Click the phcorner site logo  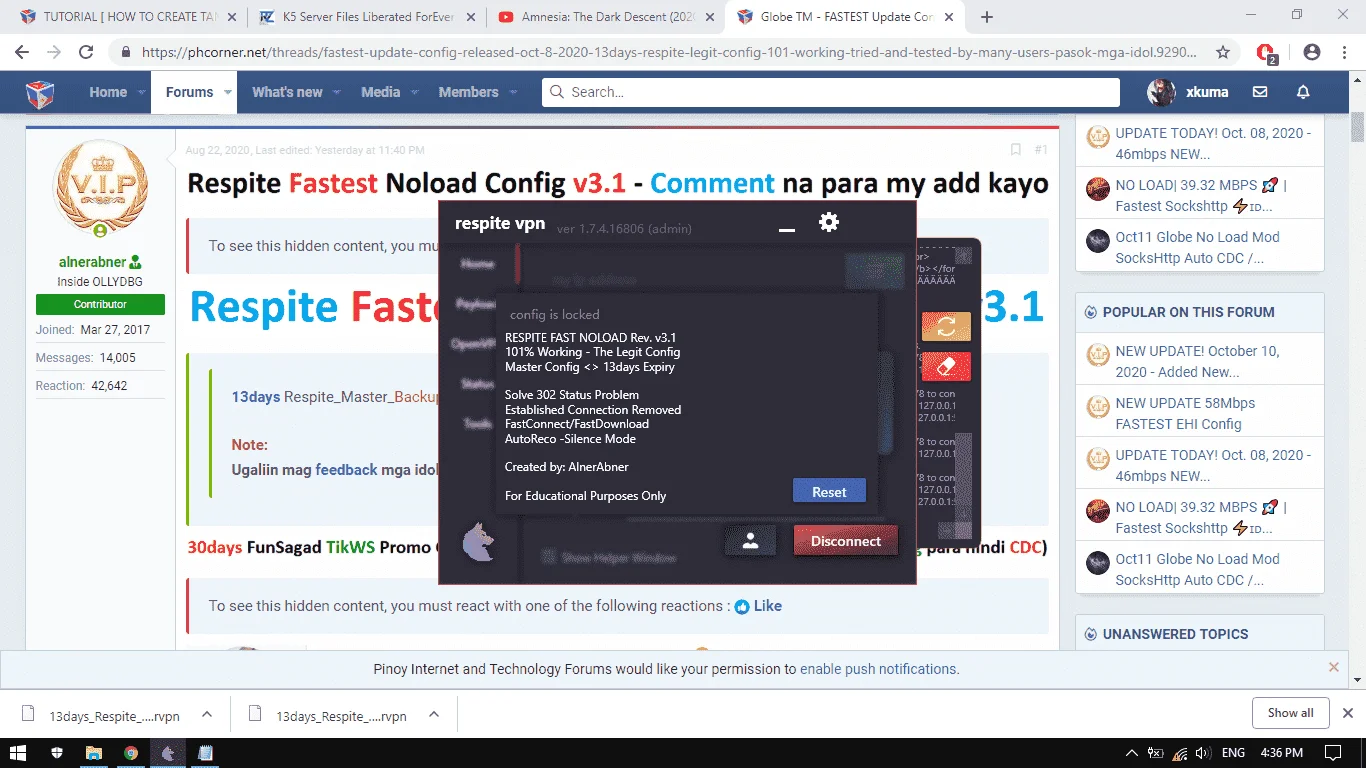point(40,92)
